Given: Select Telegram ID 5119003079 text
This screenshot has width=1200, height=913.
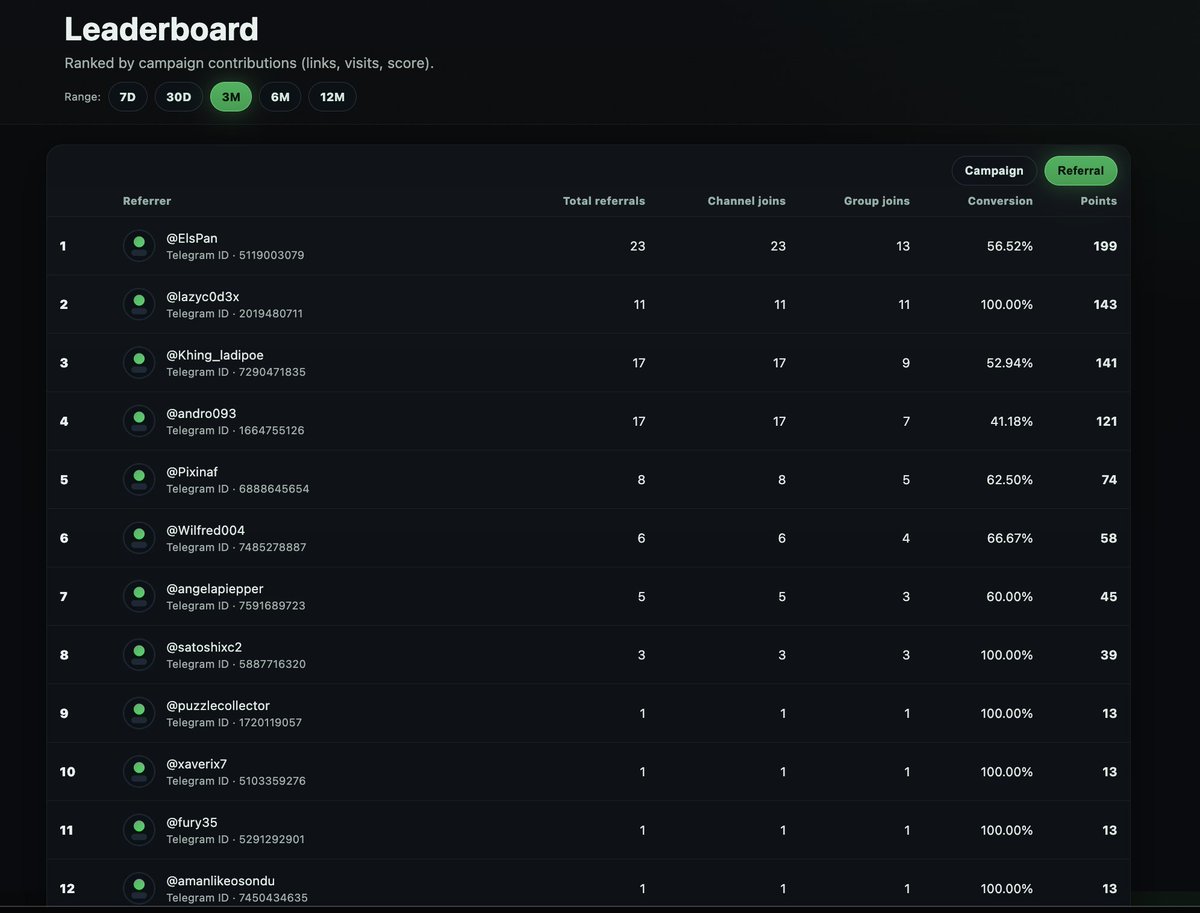Looking at the screenshot, I should [x=235, y=255].
